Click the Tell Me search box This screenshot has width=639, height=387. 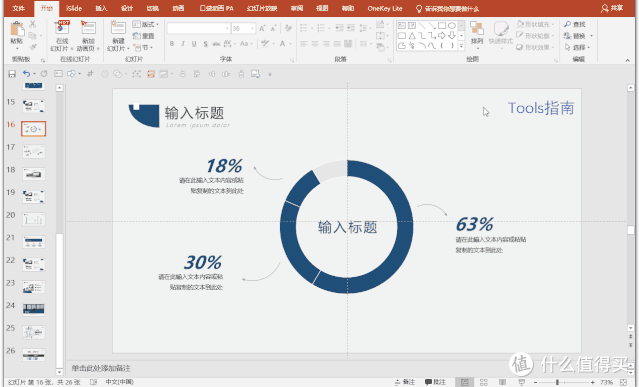pyautogui.click(x=447, y=9)
